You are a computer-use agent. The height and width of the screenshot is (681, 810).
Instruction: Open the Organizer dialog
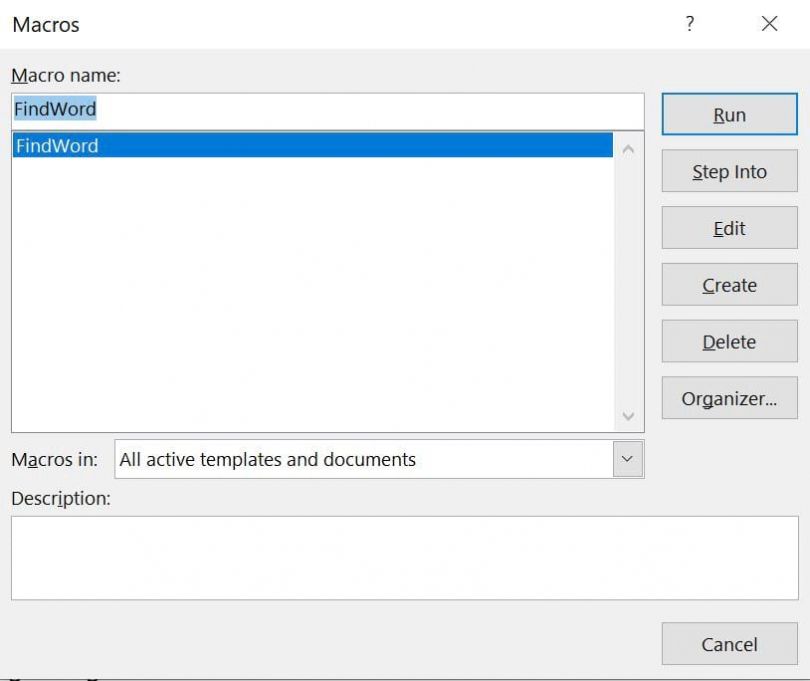pyautogui.click(x=729, y=398)
